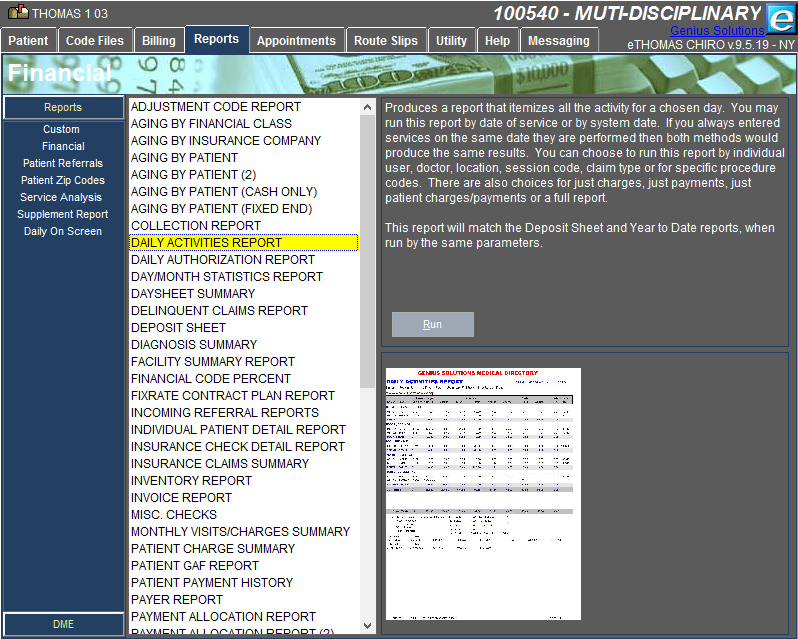Click the eTHOMAS 'e' logo icon

781,19
